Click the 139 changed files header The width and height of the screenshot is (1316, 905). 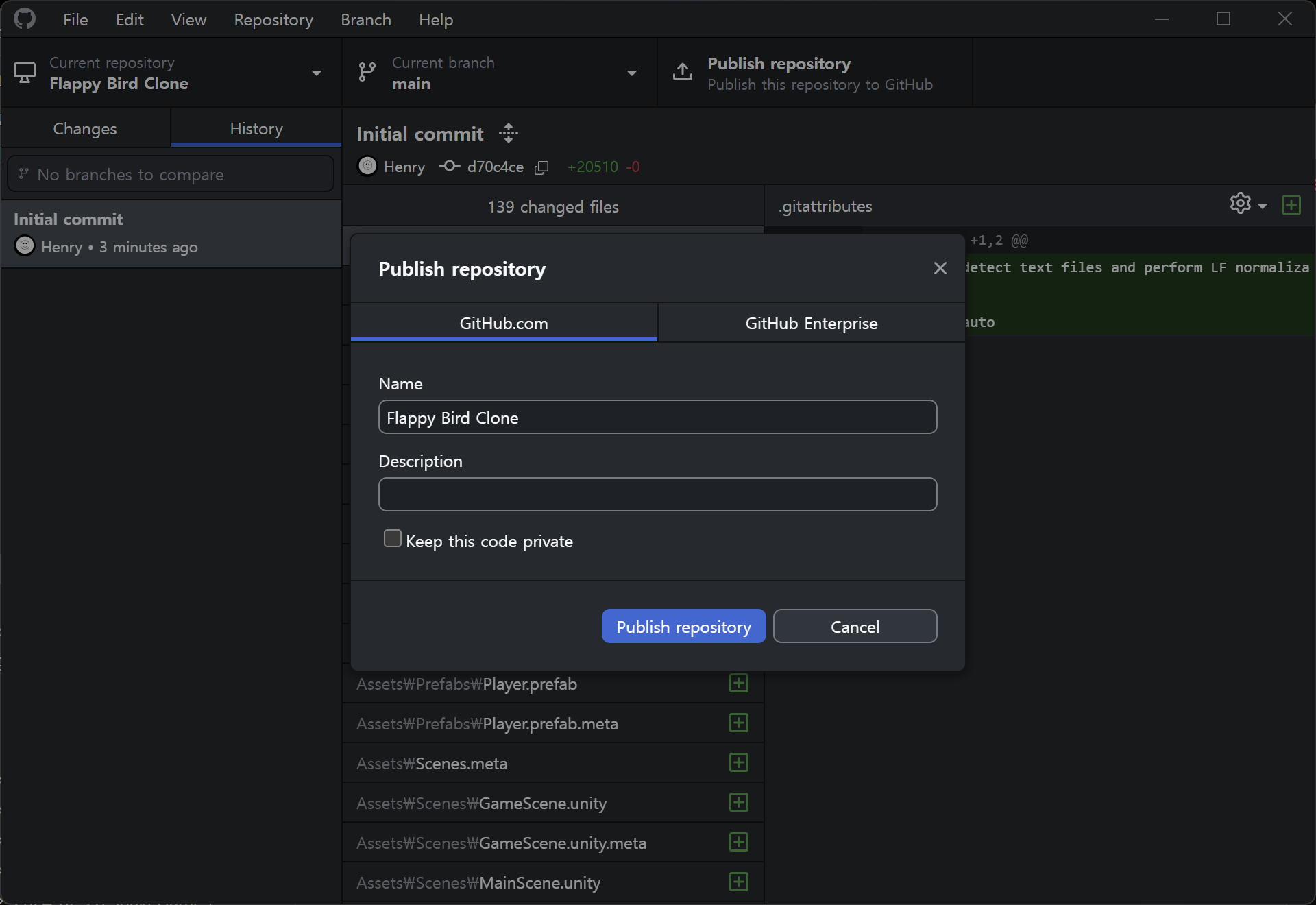(553, 206)
